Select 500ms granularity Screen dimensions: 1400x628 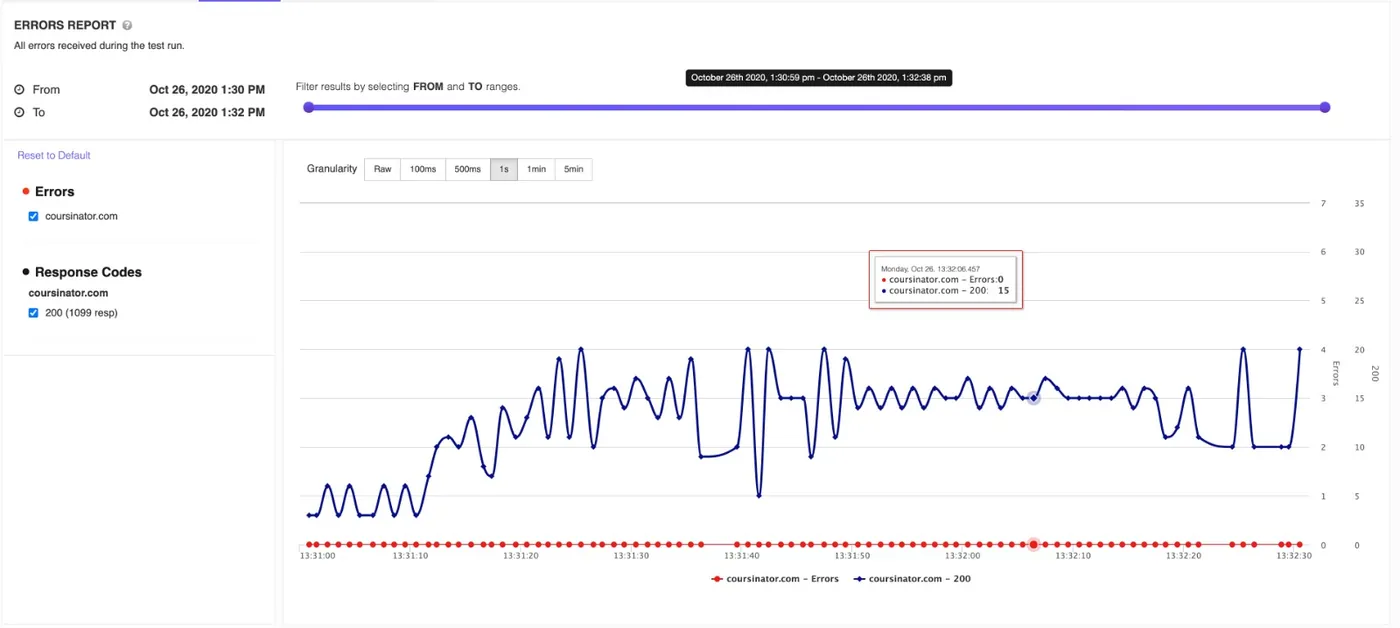(467, 169)
